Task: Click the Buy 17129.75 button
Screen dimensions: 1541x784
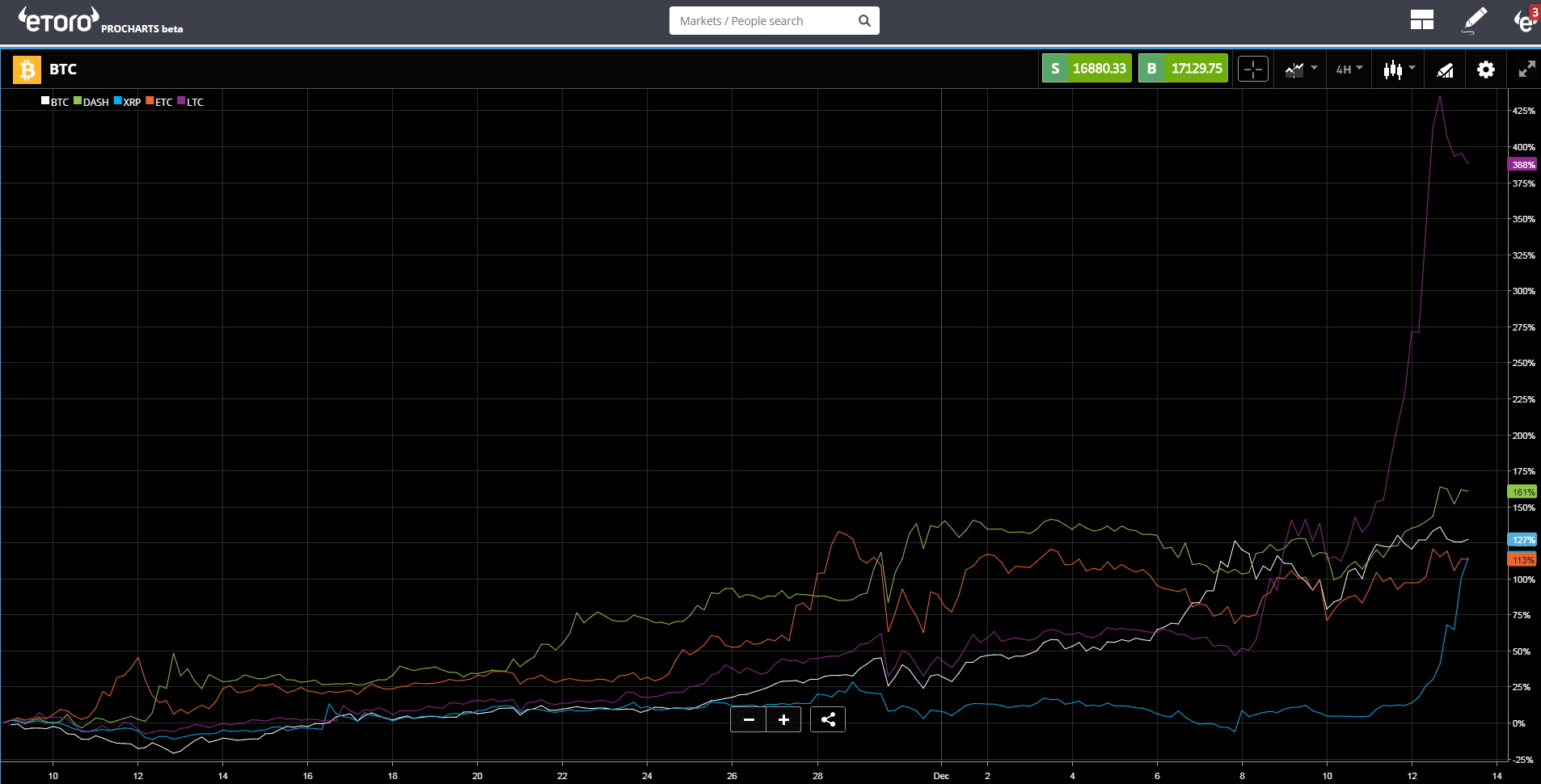Action: [1184, 69]
